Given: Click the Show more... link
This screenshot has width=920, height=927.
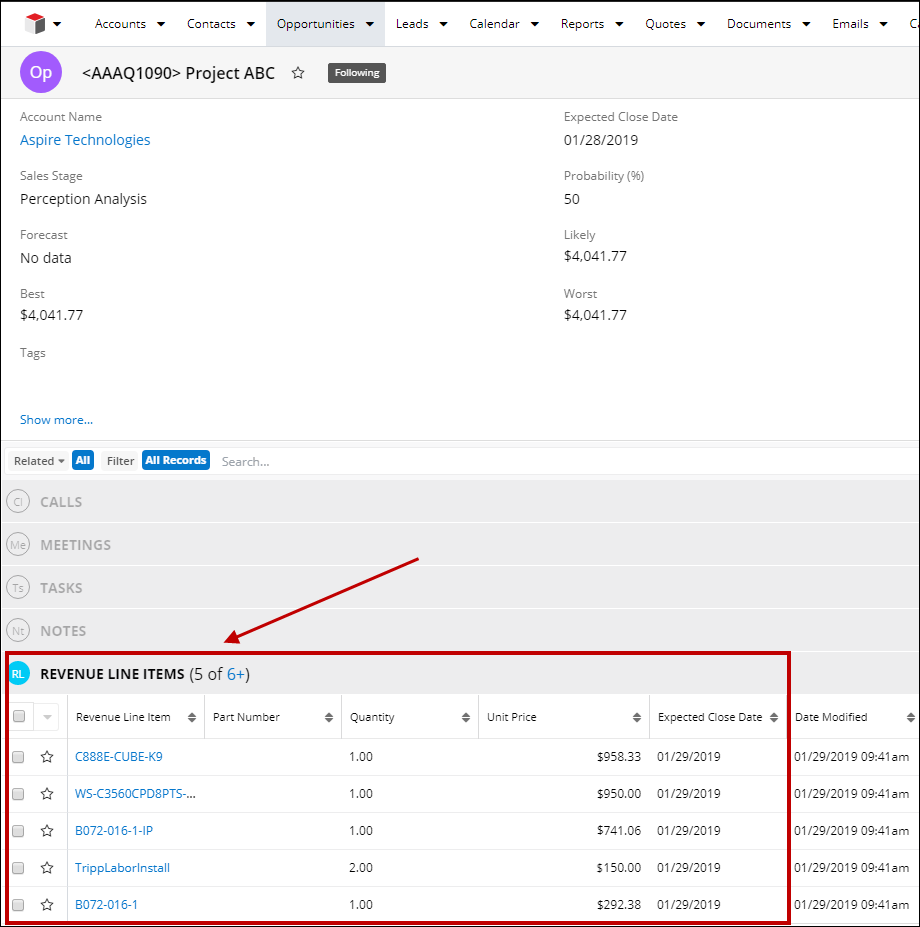Looking at the screenshot, I should [56, 420].
